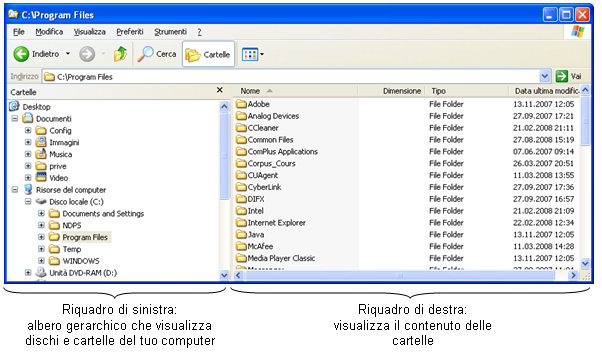Open Indietro history dropdown arrow
Image resolution: width=602 pixels, height=361 pixels.
pos(68,54)
